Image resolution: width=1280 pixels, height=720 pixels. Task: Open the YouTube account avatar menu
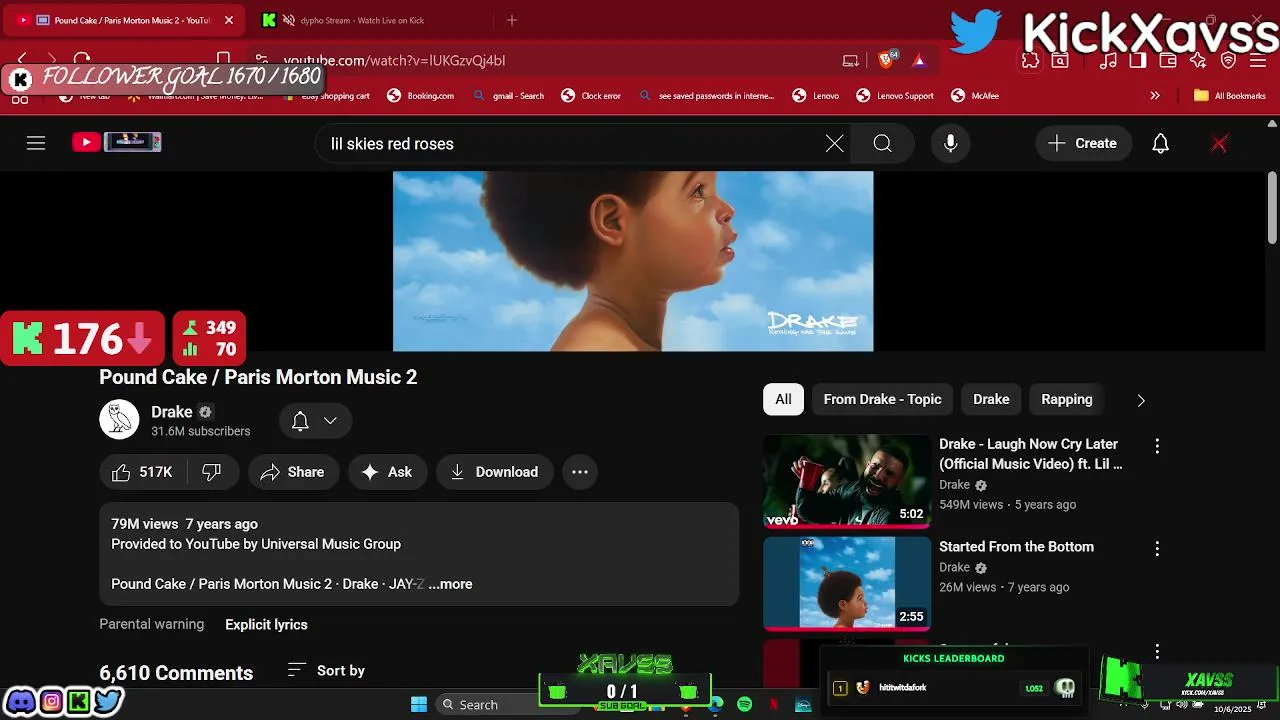coord(1219,143)
